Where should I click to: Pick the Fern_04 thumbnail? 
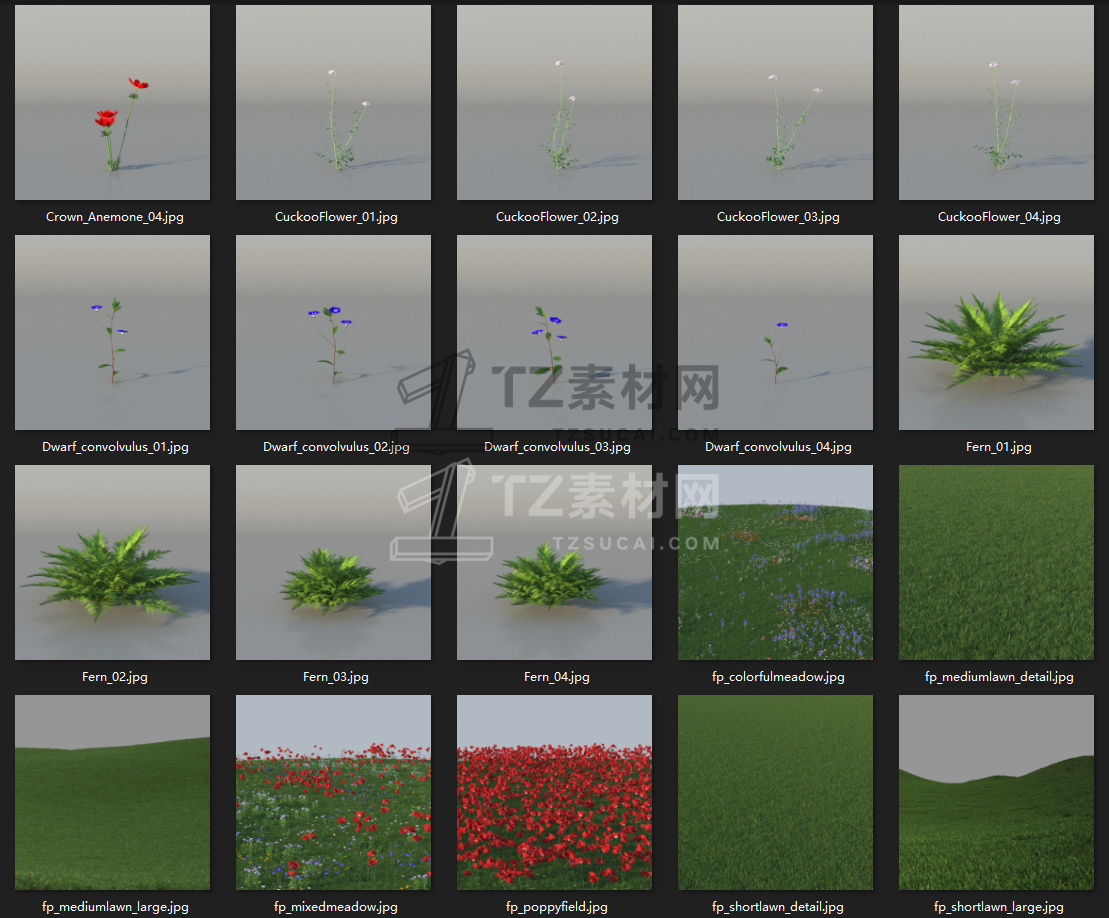(554, 562)
